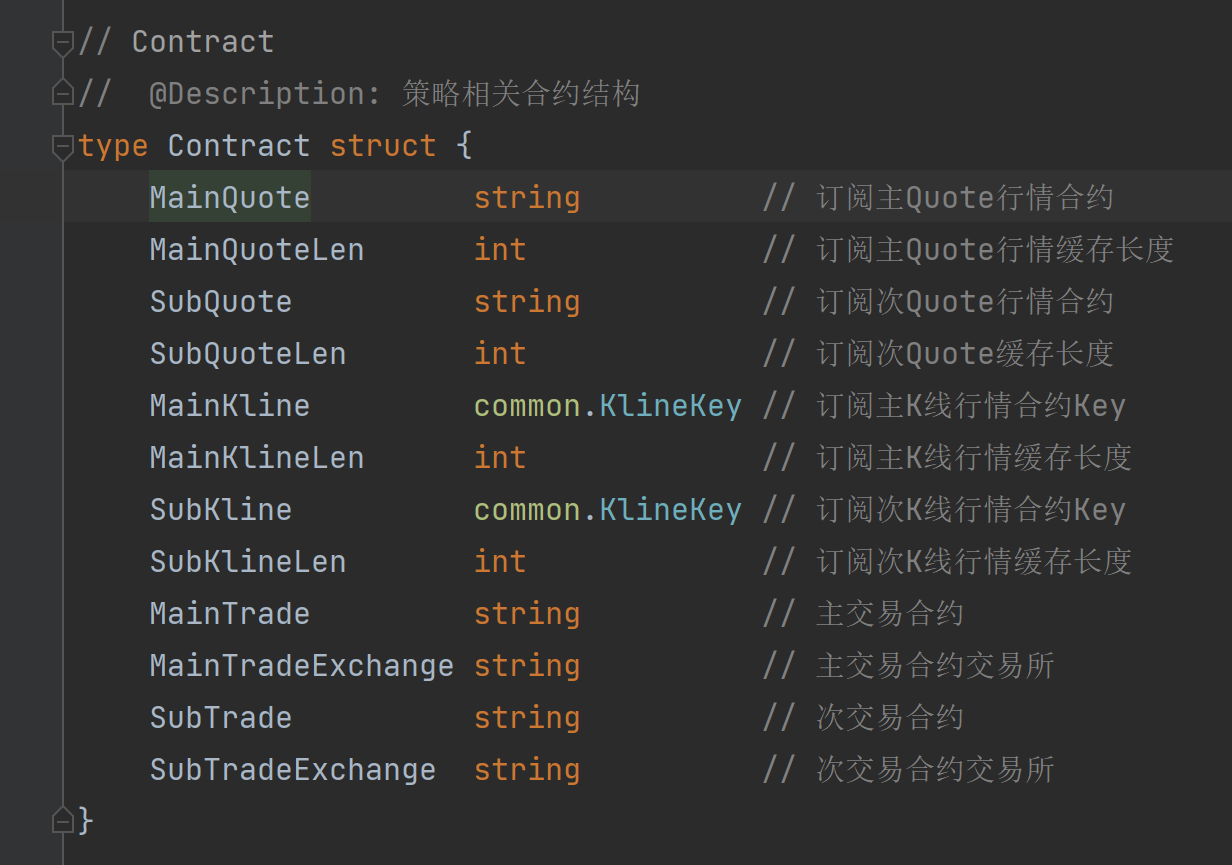Collapse the '// Contract' comment fold marker

[63, 42]
